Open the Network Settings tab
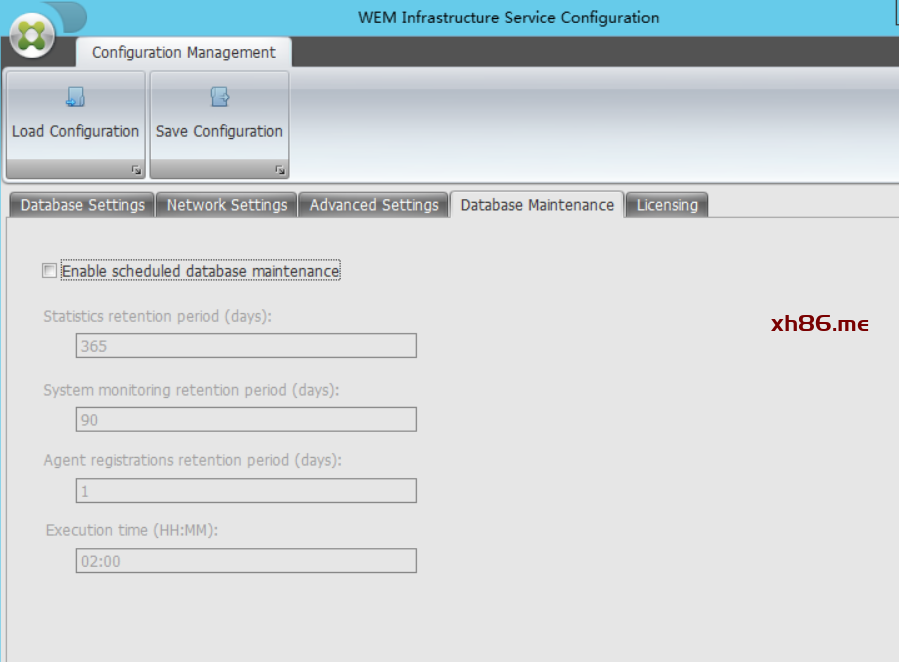 coord(227,205)
